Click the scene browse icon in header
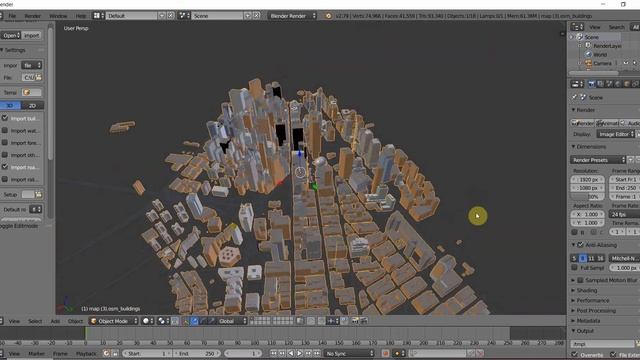Image resolution: width=640 pixels, height=360 pixels. (x=184, y=16)
